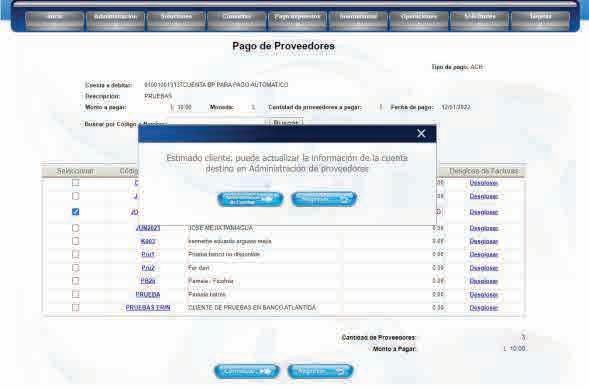Image resolution: width=589 pixels, height=389 pixels.
Task: Select checkbox for the PRUEBAS TRIN row
Action: click(x=76, y=308)
